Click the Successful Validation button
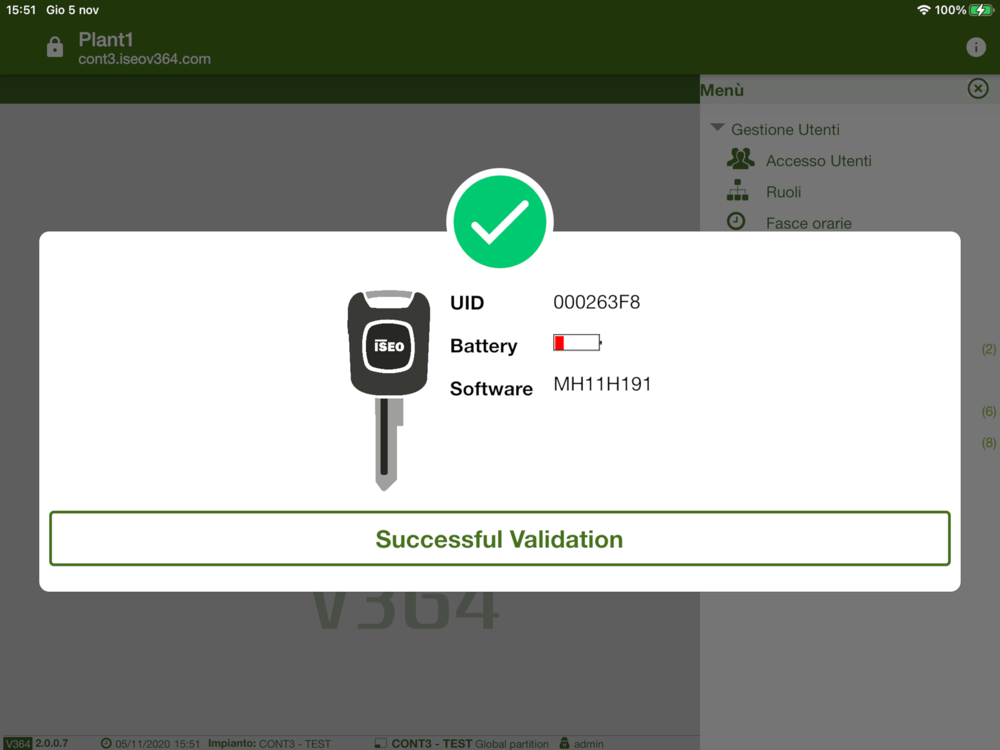Viewport: 1000px width, 750px height. click(x=499, y=538)
